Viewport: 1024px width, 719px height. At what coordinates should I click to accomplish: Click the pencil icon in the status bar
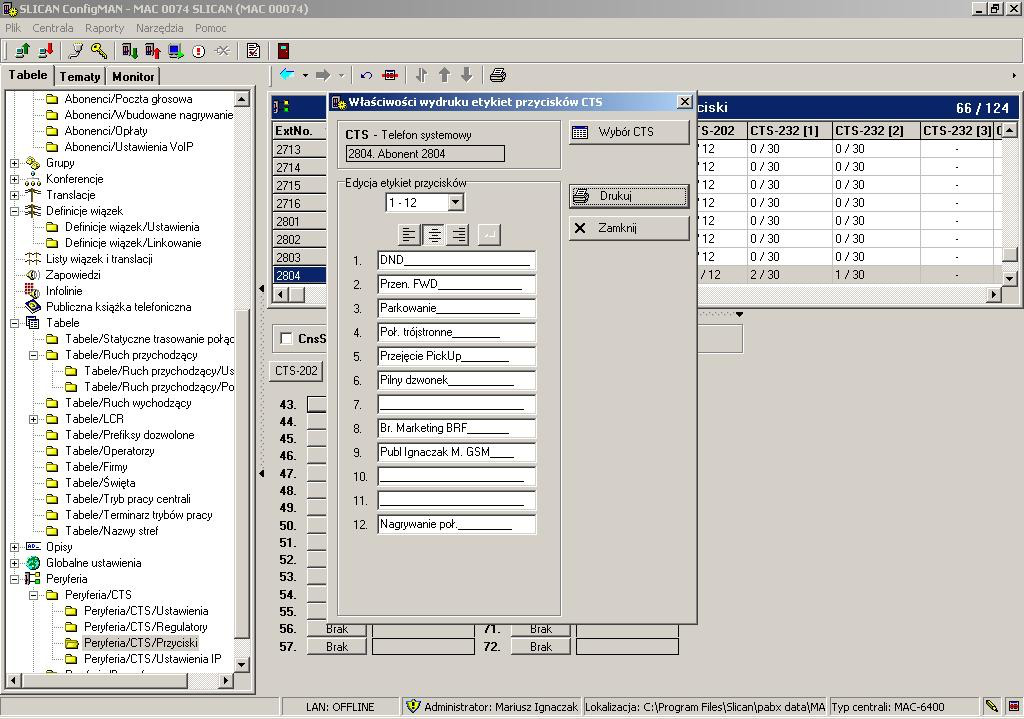tap(991, 706)
